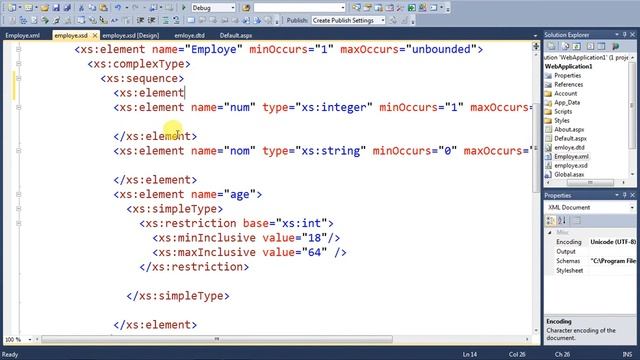Switch to the Default.aspx tab

point(236,36)
